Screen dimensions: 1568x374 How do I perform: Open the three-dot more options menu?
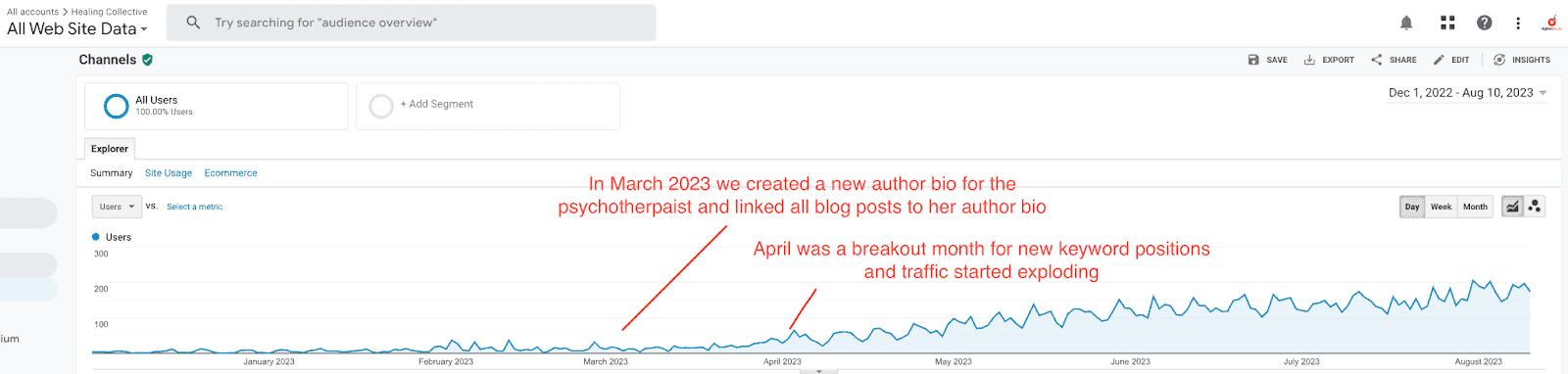coord(1518,23)
